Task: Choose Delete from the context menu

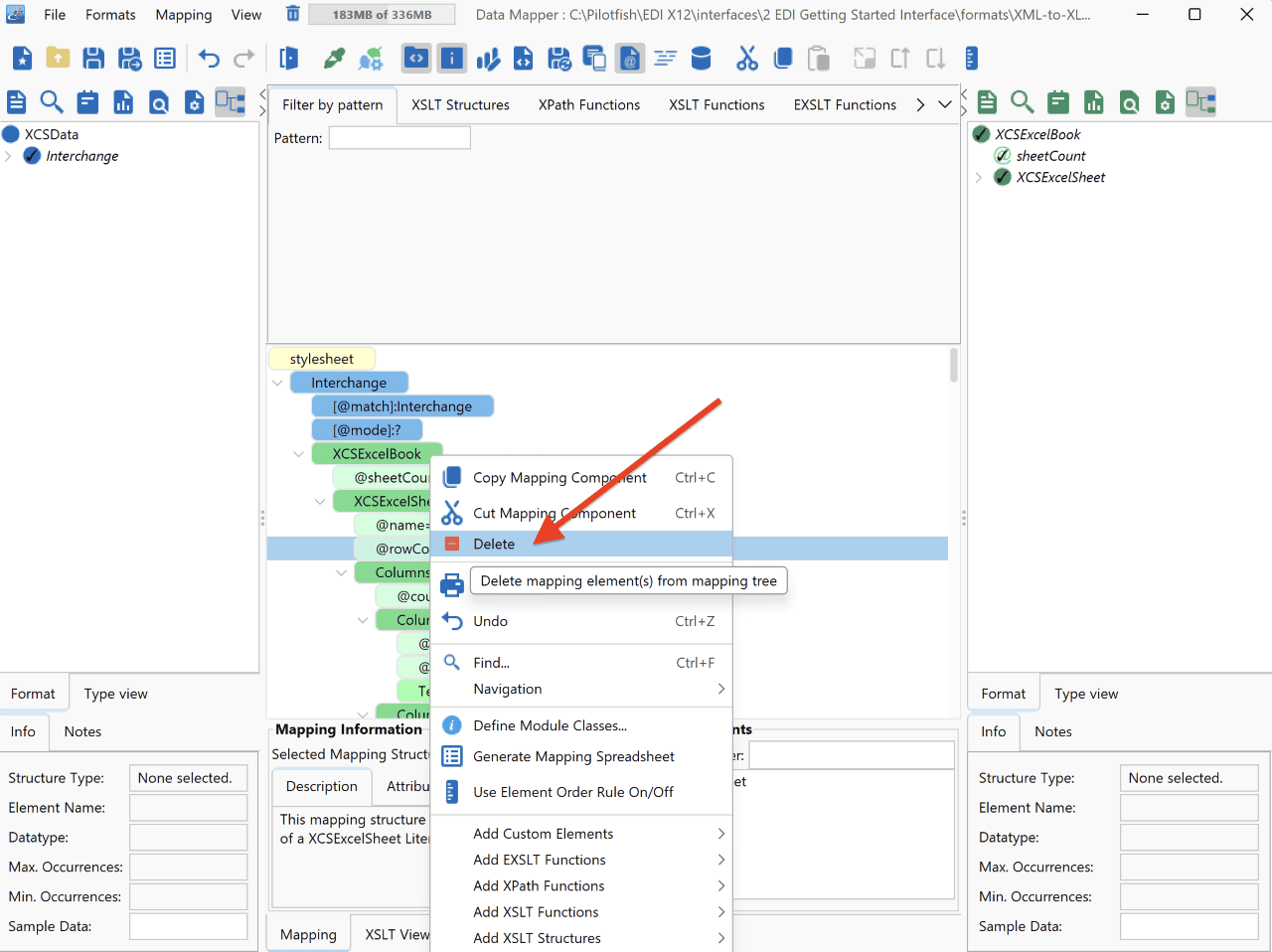Action: (x=581, y=544)
